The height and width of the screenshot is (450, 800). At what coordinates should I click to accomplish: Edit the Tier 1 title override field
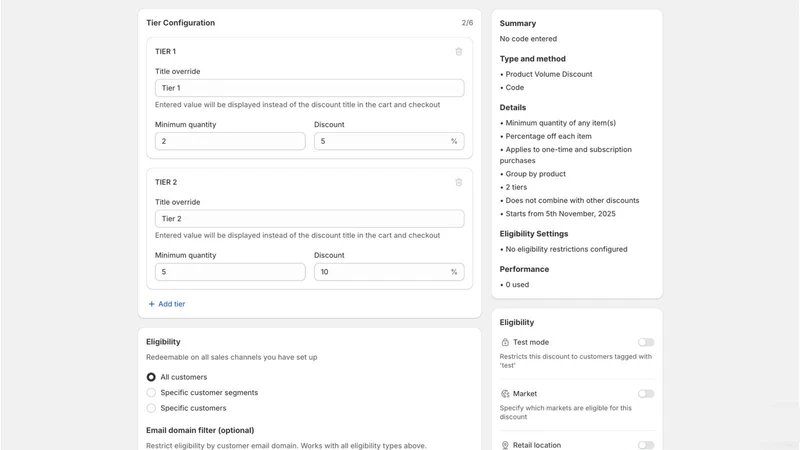pyautogui.click(x=310, y=88)
